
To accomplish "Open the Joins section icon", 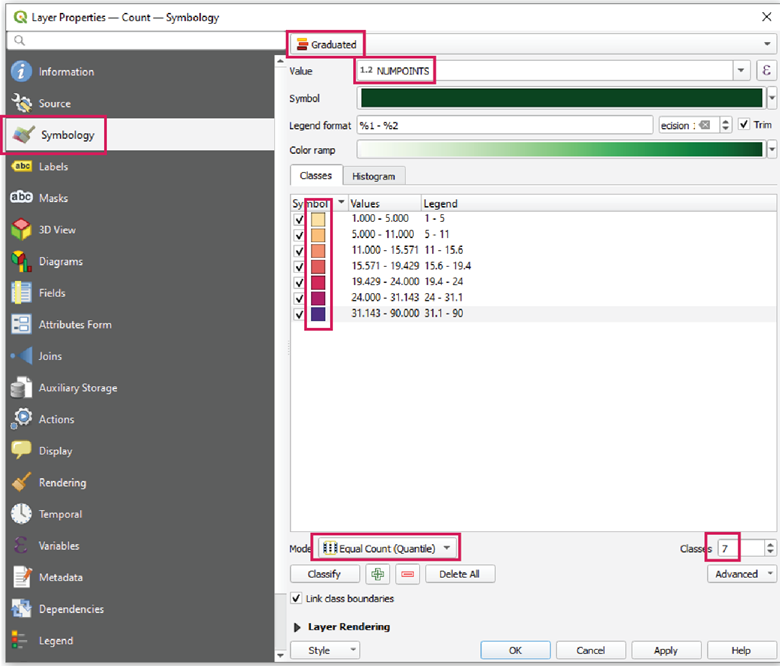I will (22, 356).
